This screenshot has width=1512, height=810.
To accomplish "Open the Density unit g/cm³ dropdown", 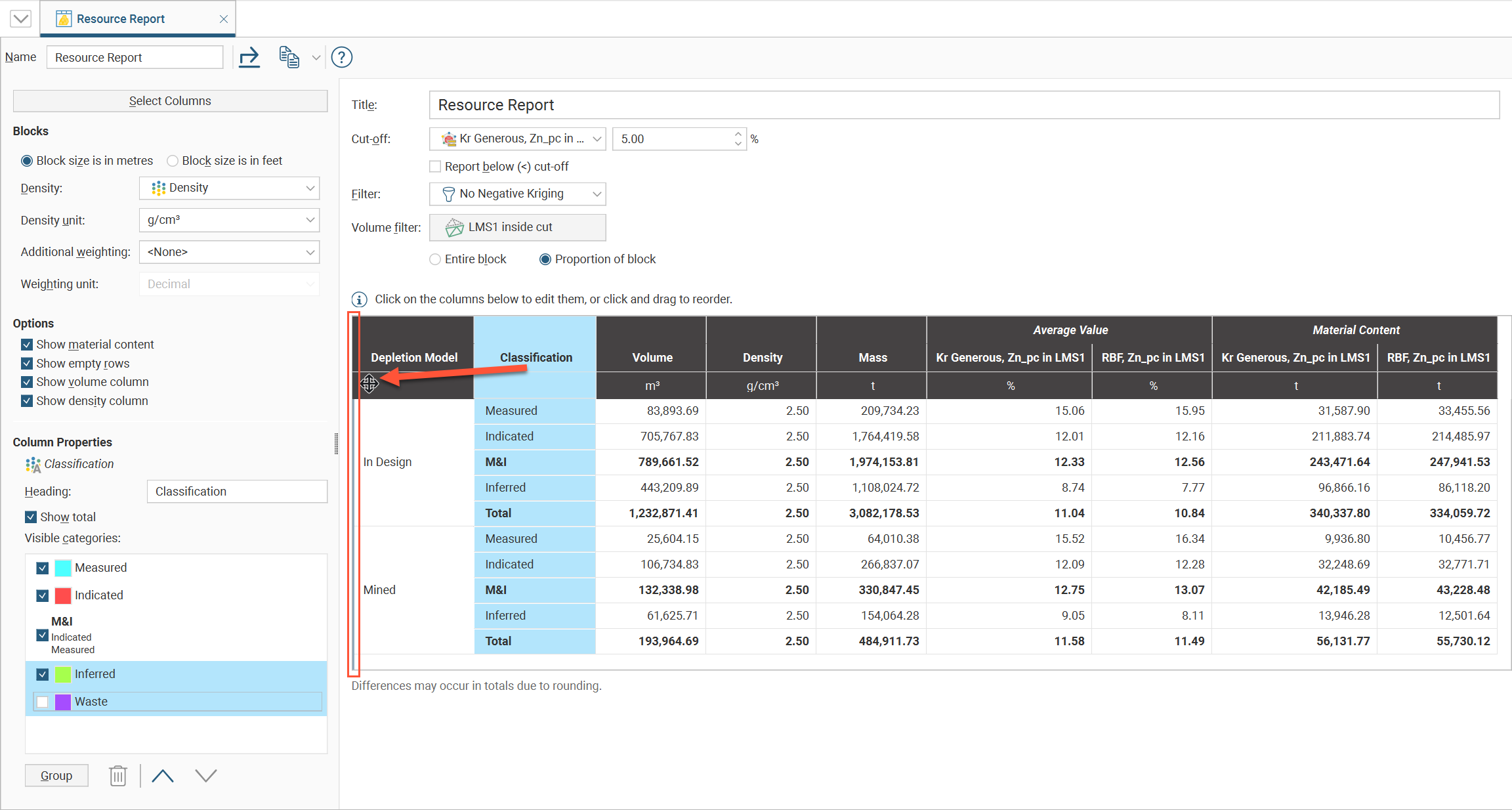I will [229, 221].
